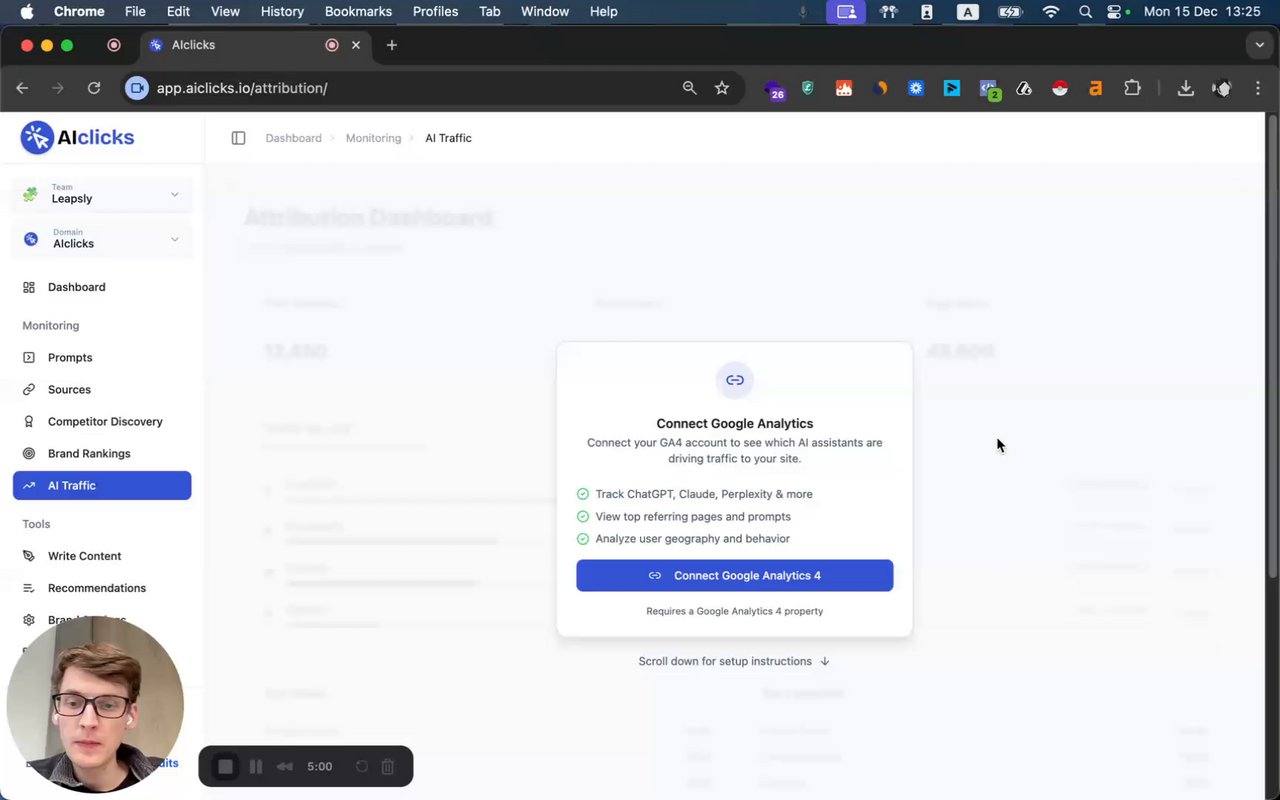Open the Dashboard sidebar item
Screen dimensions: 1280x800
76,287
